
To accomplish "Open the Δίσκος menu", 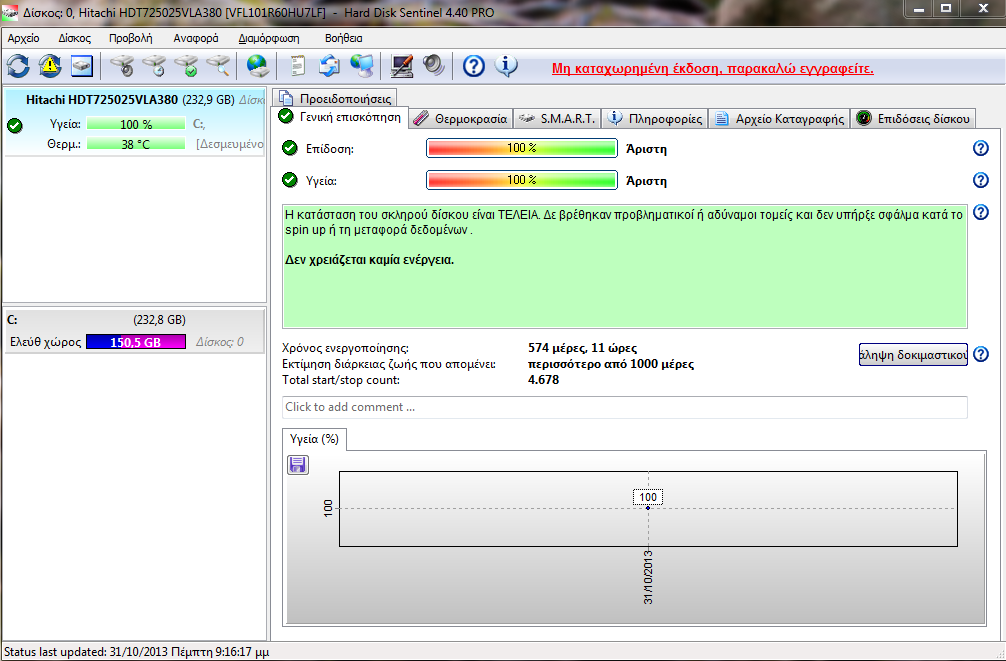I will click(x=74, y=38).
